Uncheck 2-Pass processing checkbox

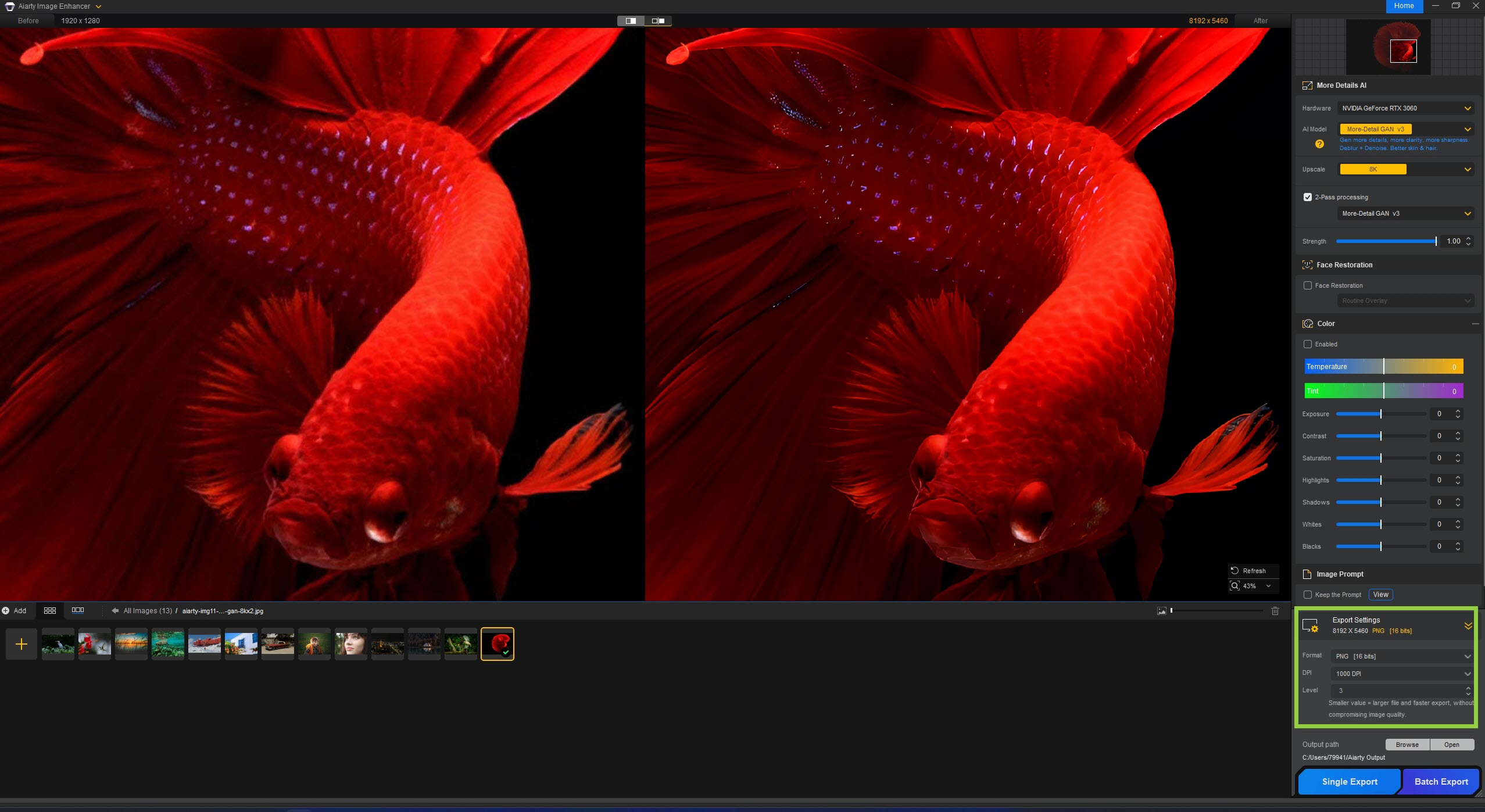coord(1308,197)
